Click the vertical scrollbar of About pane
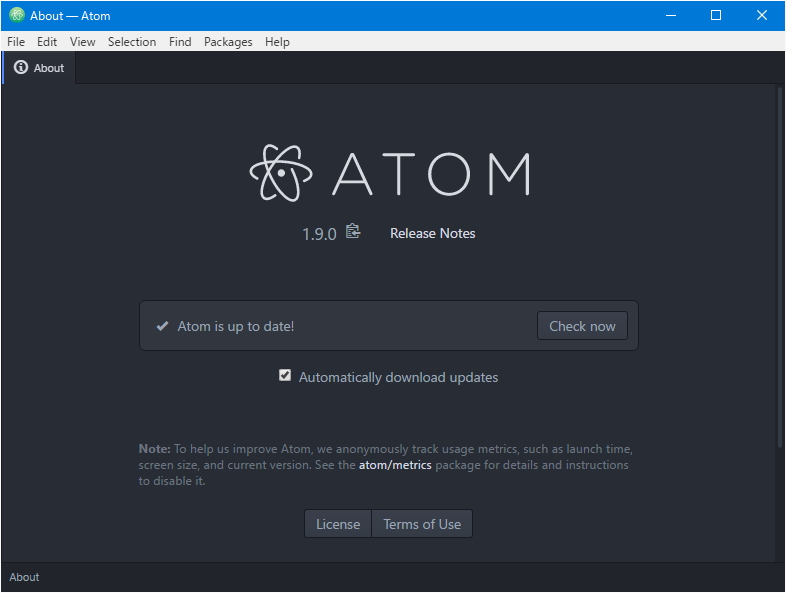The image size is (786, 593). pyautogui.click(x=779, y=267)
